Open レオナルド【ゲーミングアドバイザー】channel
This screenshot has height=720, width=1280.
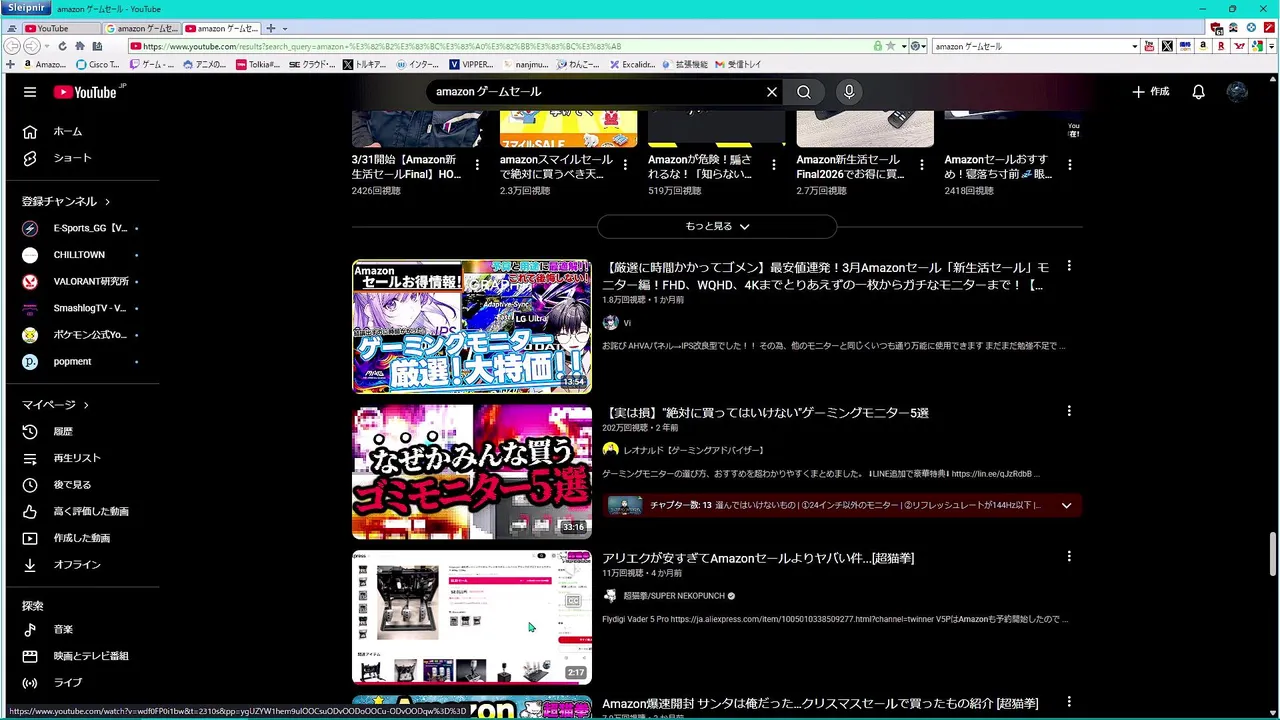[693, 450]
